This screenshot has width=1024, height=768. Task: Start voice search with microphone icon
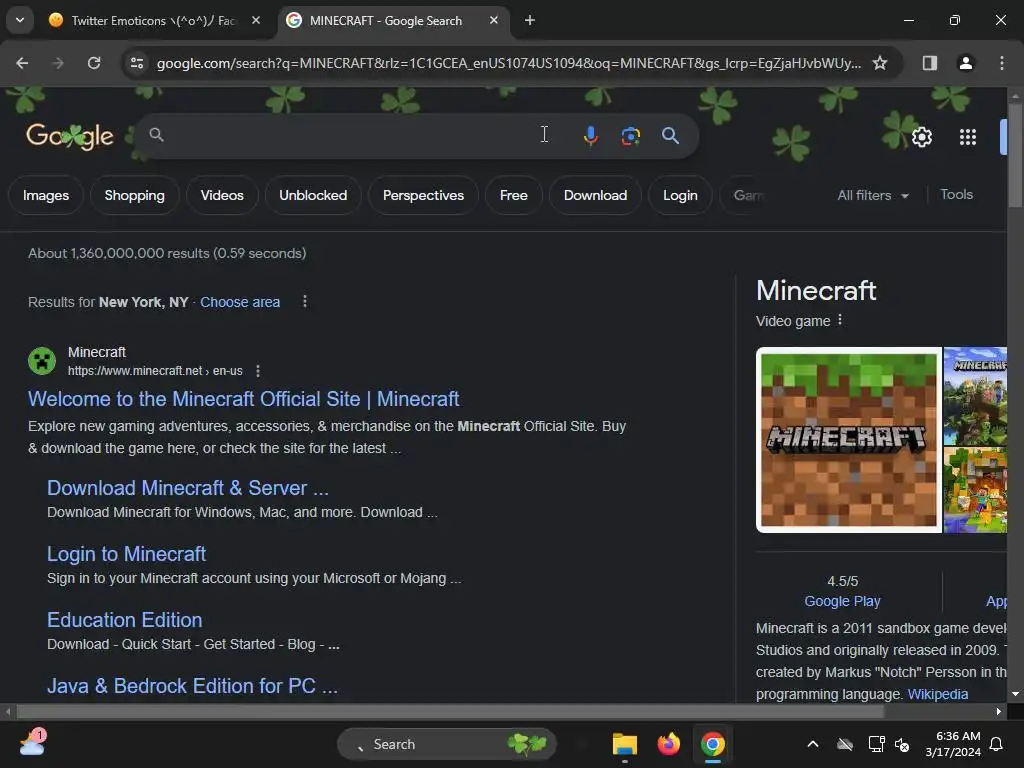(590, 135)
